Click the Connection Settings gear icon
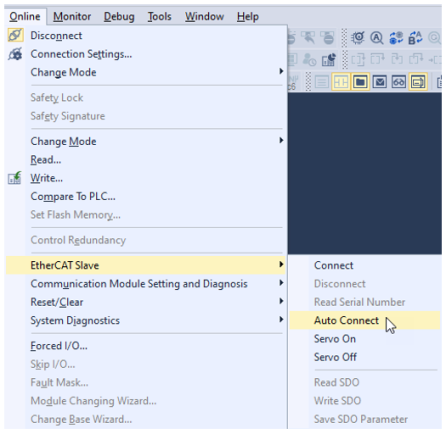 pos(15,54)
